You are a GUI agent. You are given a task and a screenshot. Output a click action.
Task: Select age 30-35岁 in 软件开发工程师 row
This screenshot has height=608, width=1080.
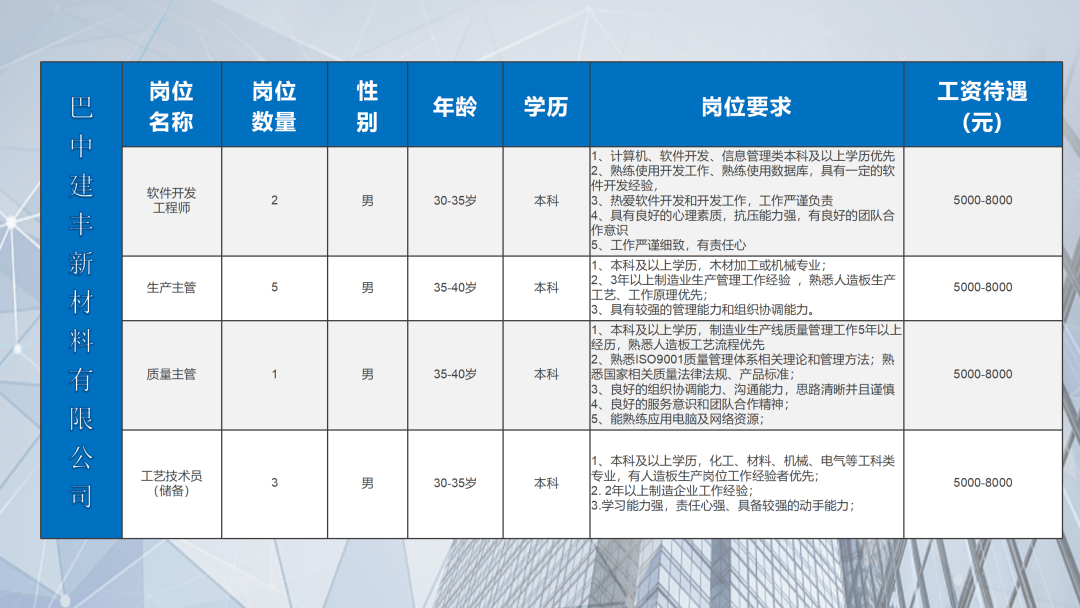click(455, 200)
